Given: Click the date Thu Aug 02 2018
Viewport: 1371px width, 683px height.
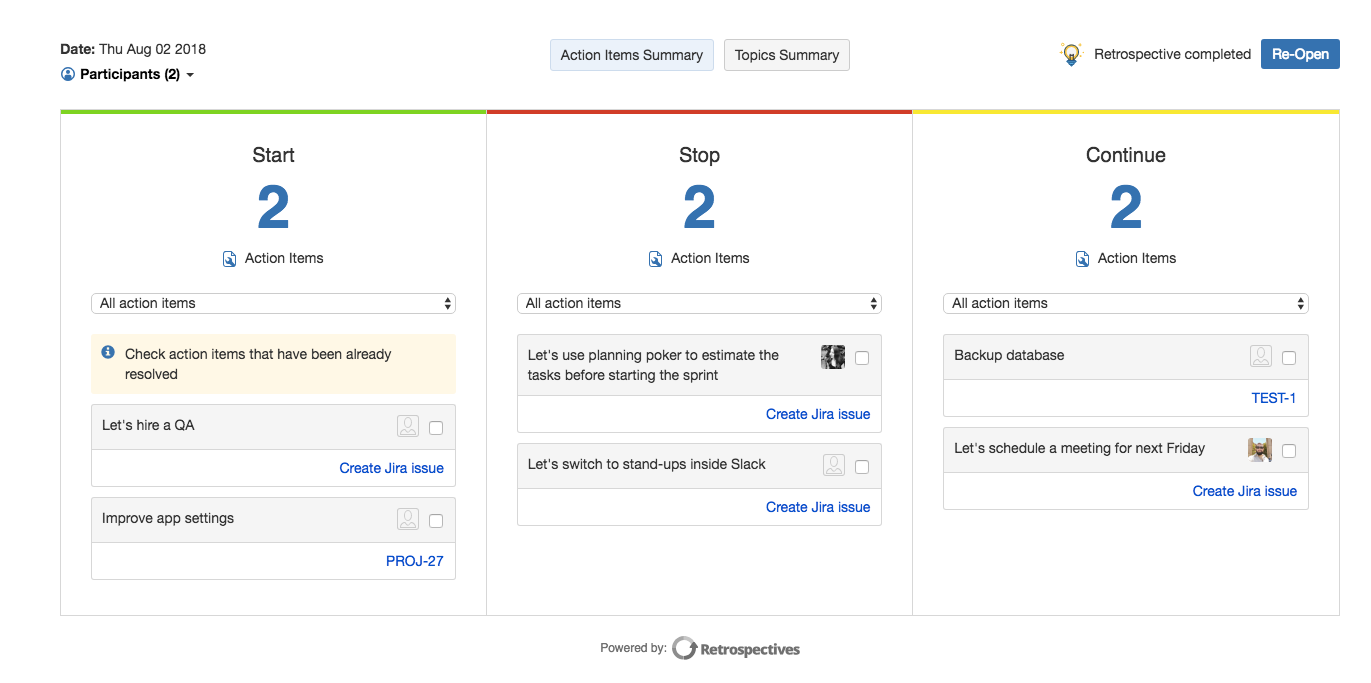Looking at the screenshot, I should (152, 48).
